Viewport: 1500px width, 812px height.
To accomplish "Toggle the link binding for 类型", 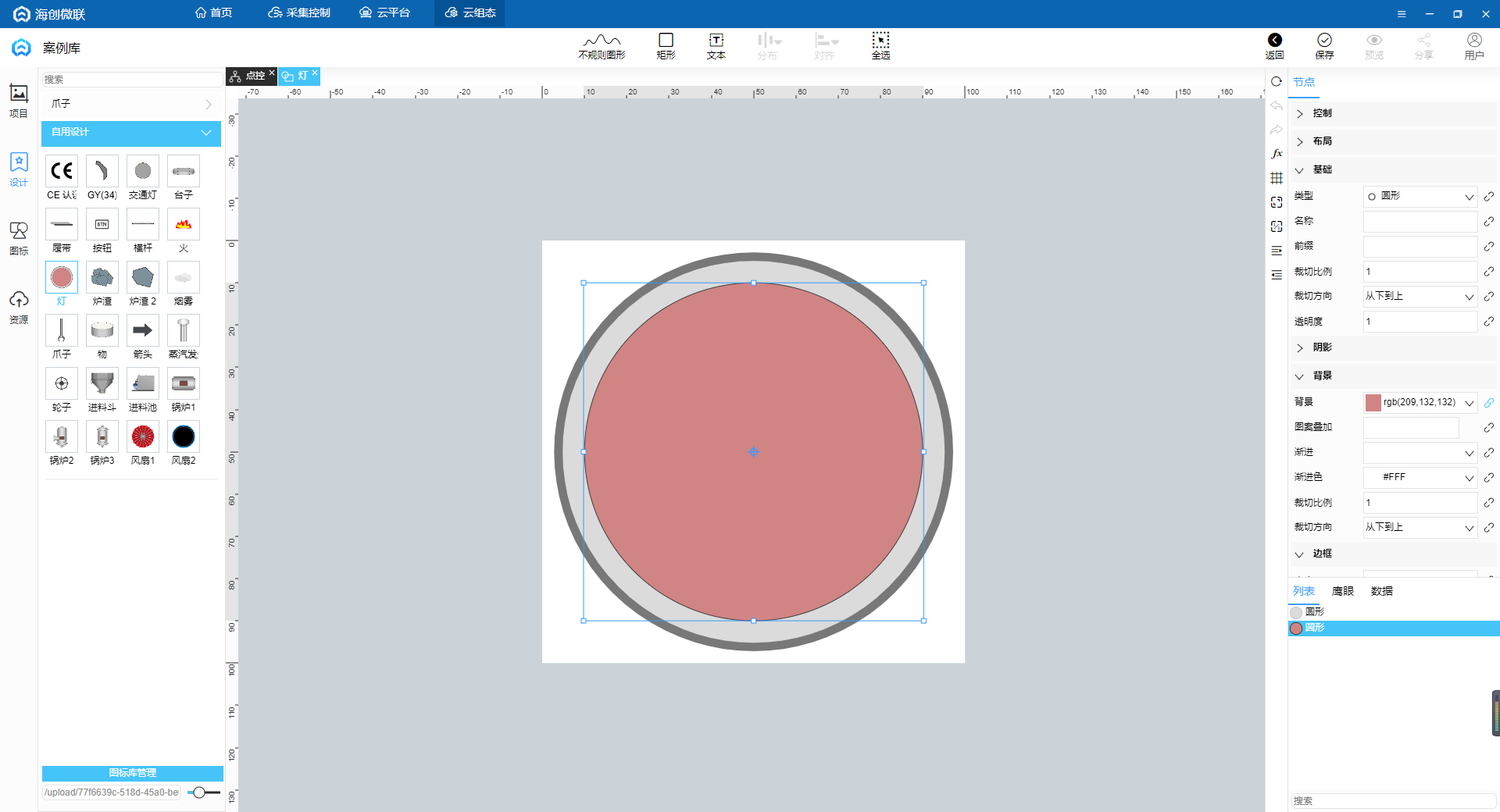I will [x=1489, y=197].
